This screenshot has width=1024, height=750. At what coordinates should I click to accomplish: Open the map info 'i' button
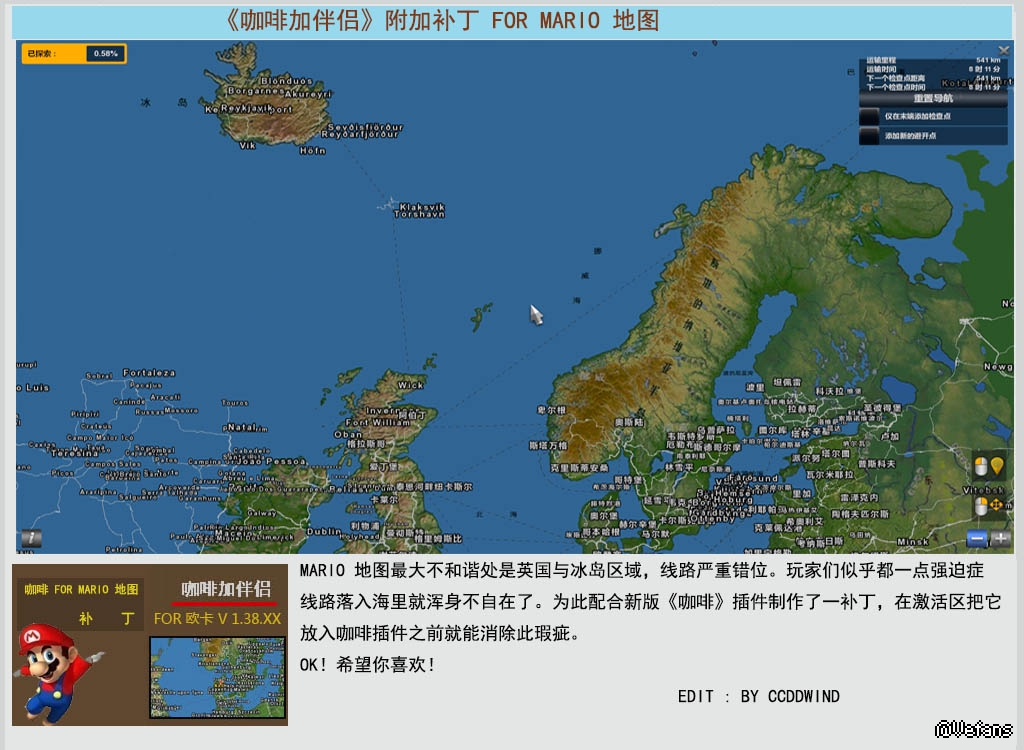coord(31,538)
